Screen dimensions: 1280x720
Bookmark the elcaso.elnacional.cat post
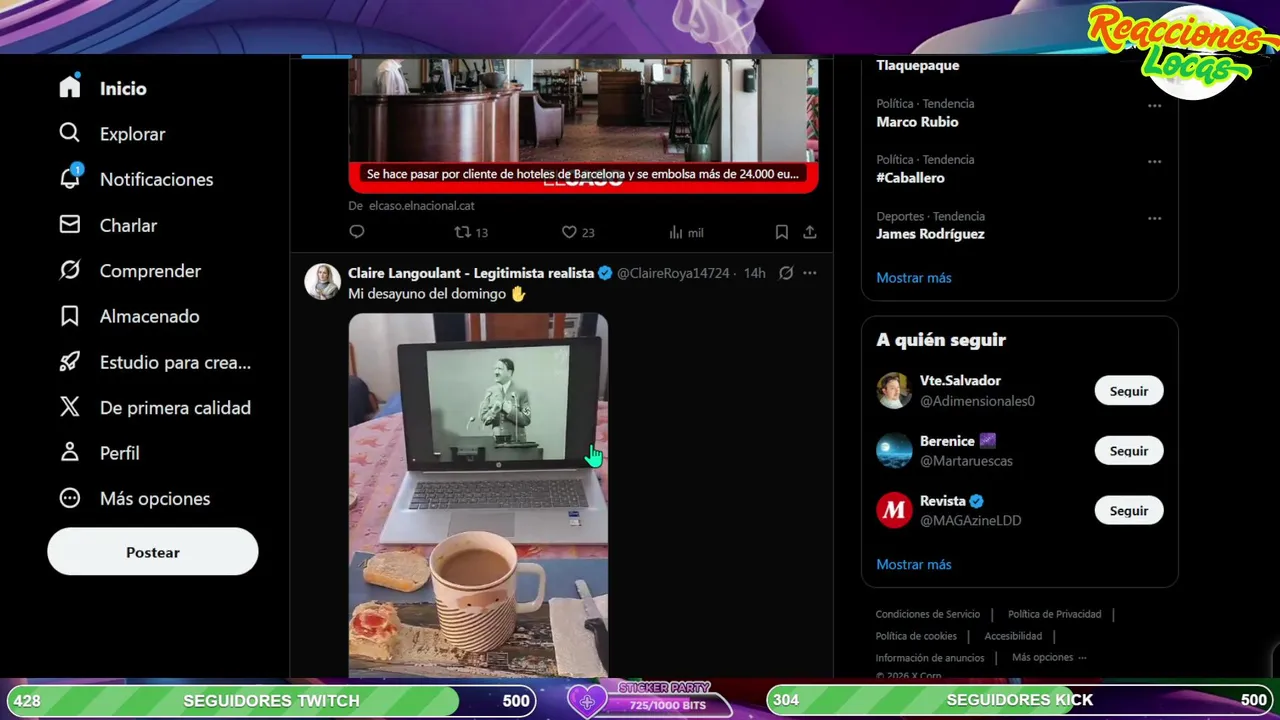[782, 232]
